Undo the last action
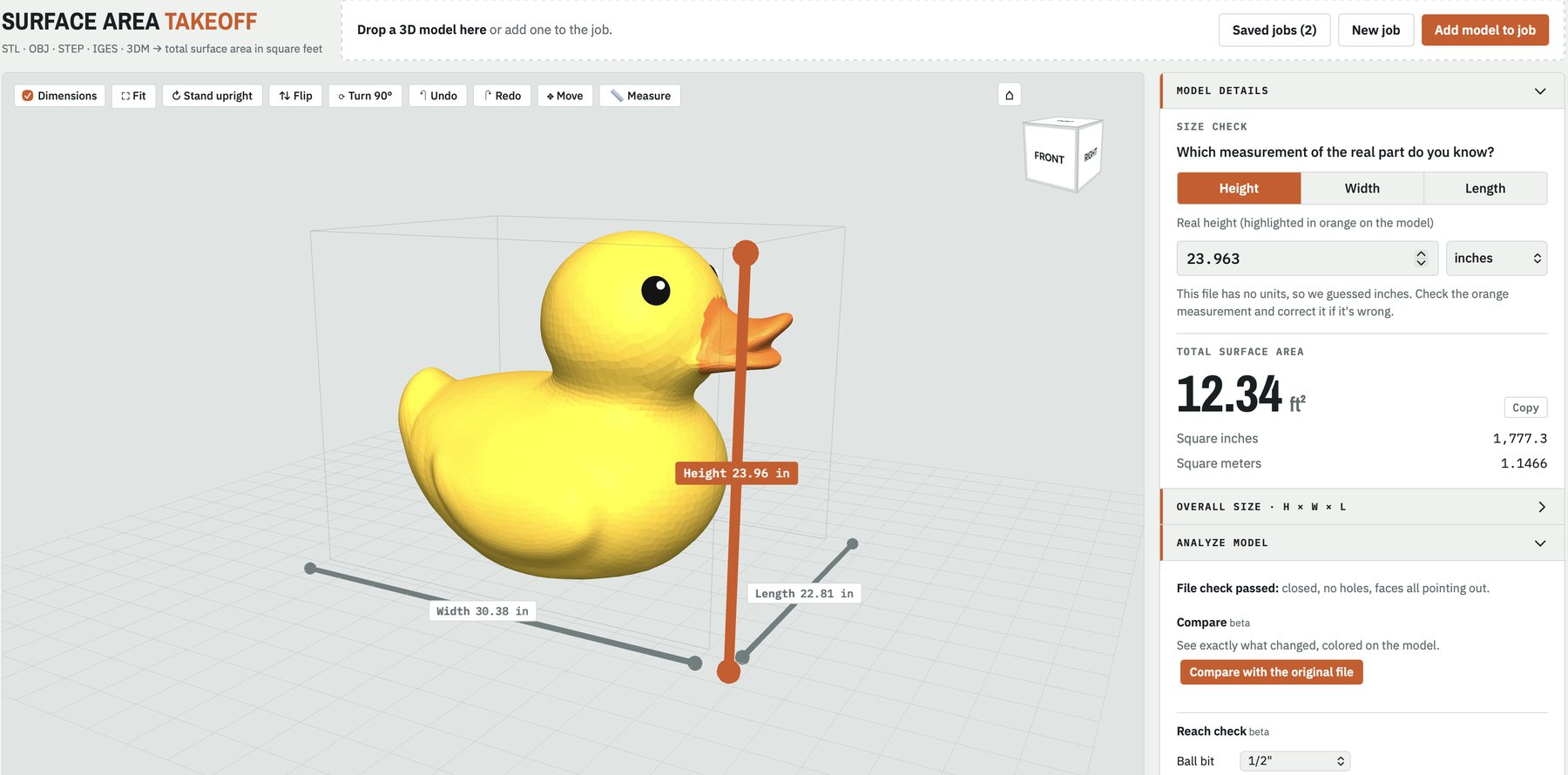Viewport: 1568px width, 775px height. click(x=438, y=96)
